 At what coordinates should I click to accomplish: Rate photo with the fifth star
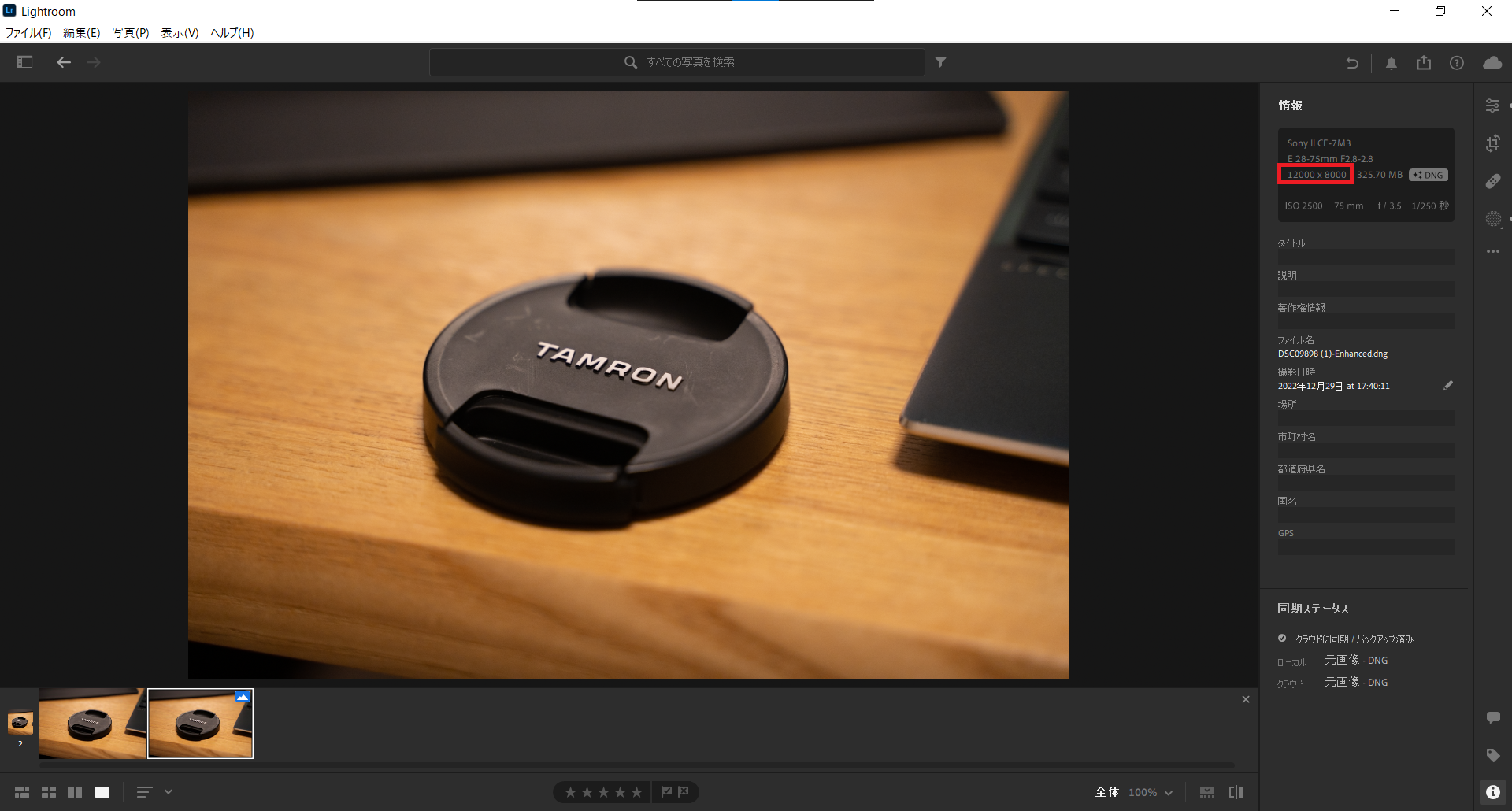[636, 792]
